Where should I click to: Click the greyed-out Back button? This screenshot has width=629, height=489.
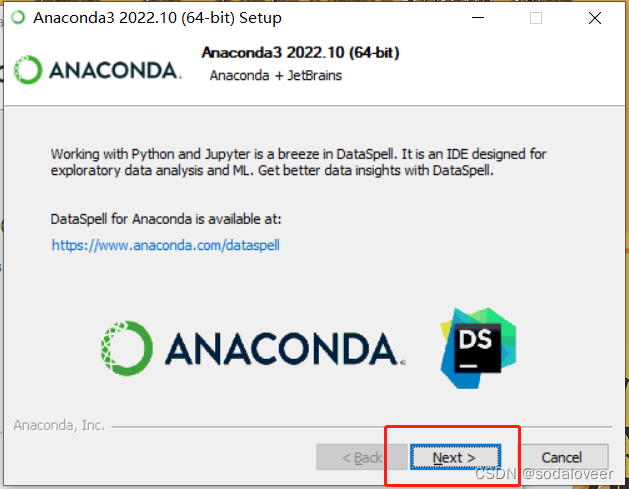pyautogui.click(x=361, y=457)
